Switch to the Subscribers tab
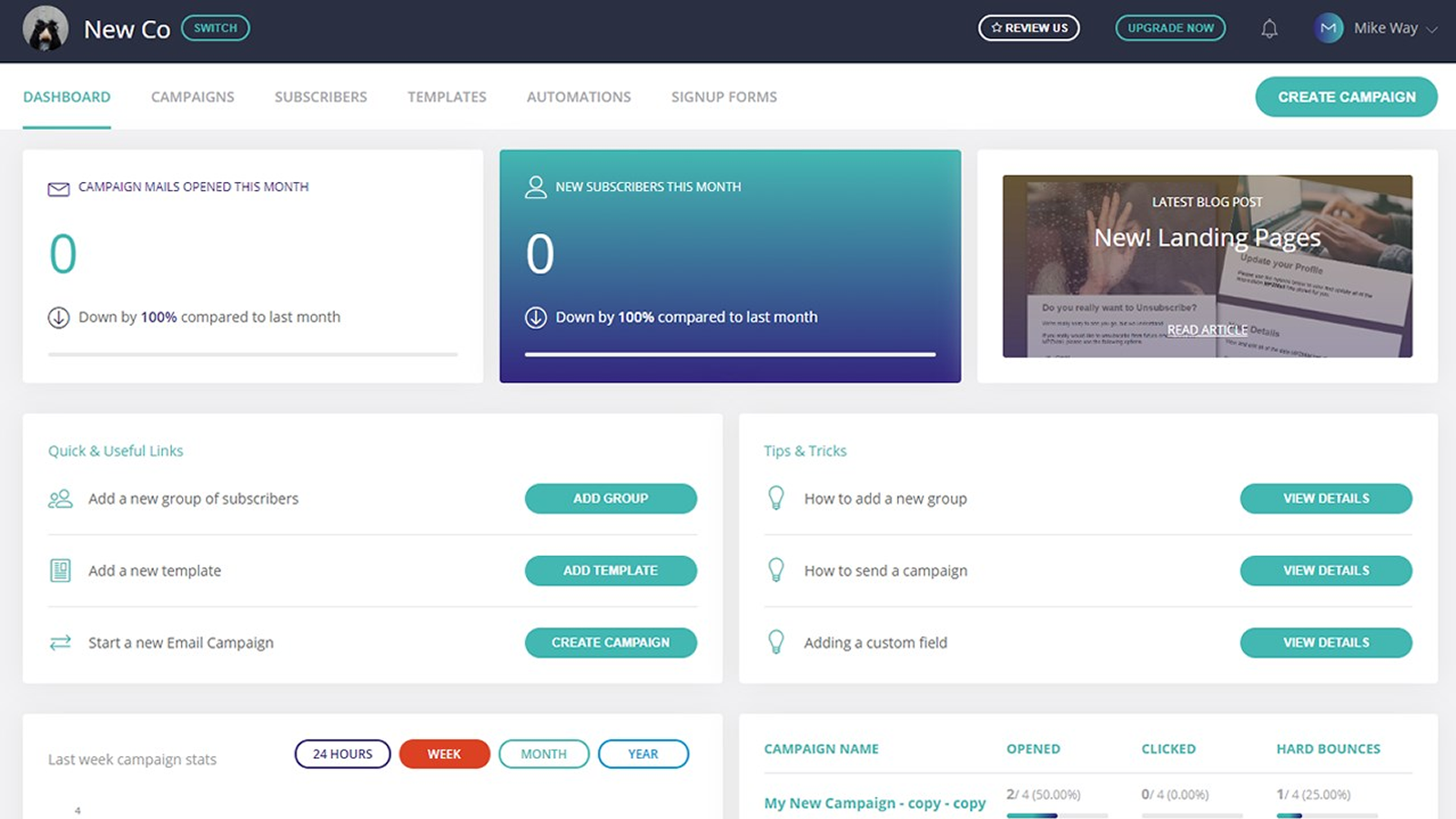 tap(321, 96)
